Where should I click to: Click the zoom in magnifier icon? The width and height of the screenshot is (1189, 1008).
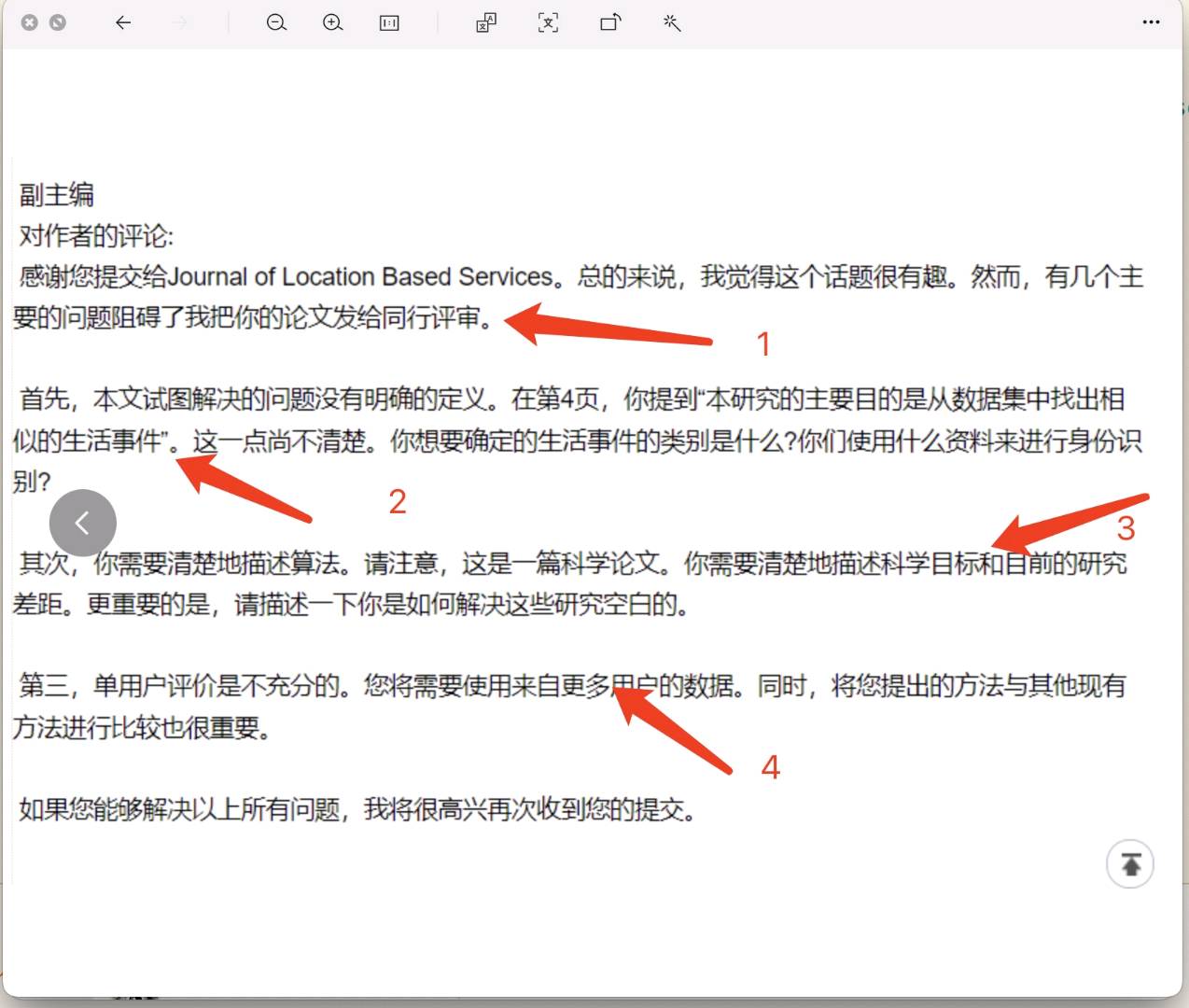click(333, 23)
